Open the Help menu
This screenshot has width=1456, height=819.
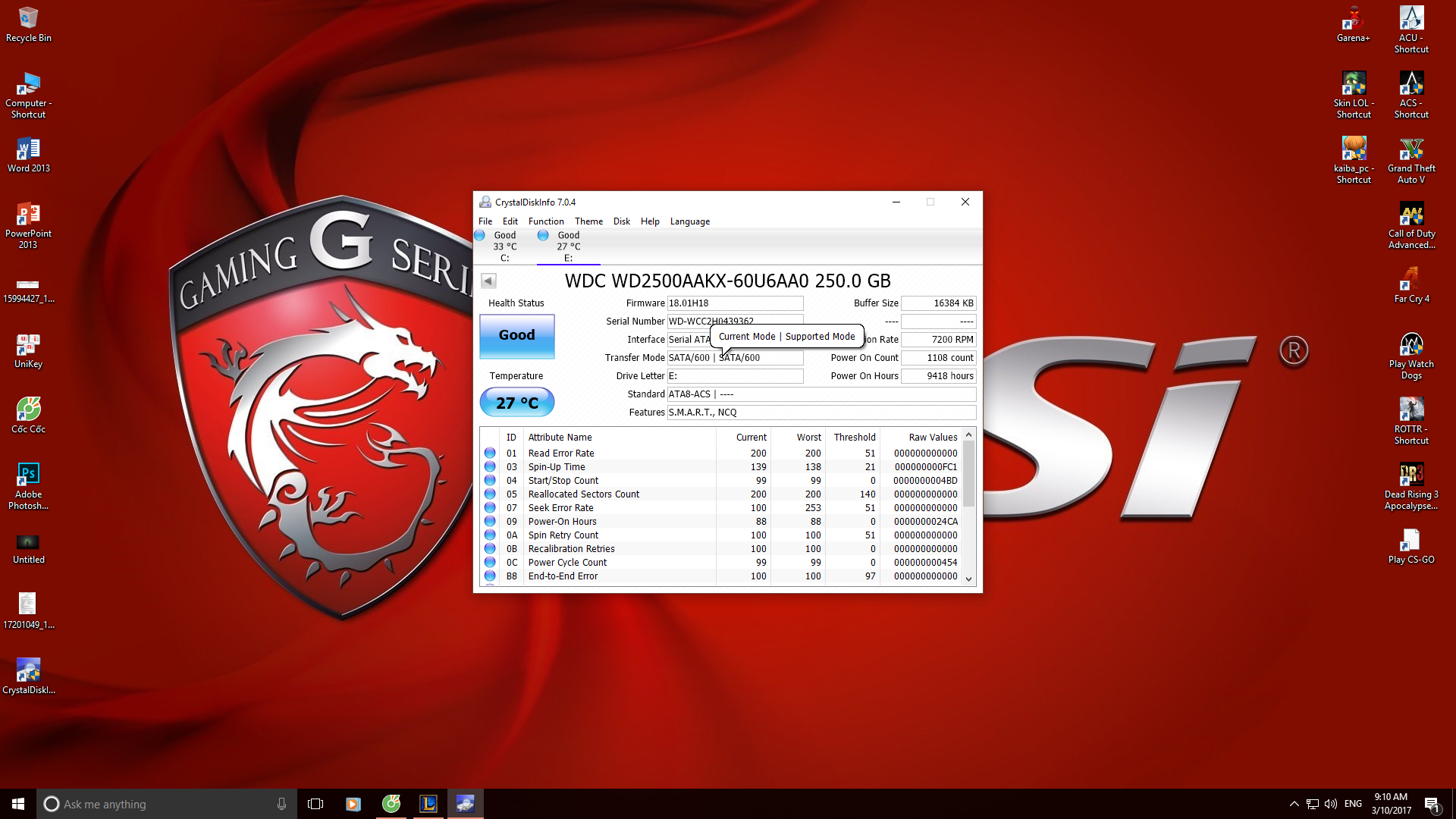650,221
